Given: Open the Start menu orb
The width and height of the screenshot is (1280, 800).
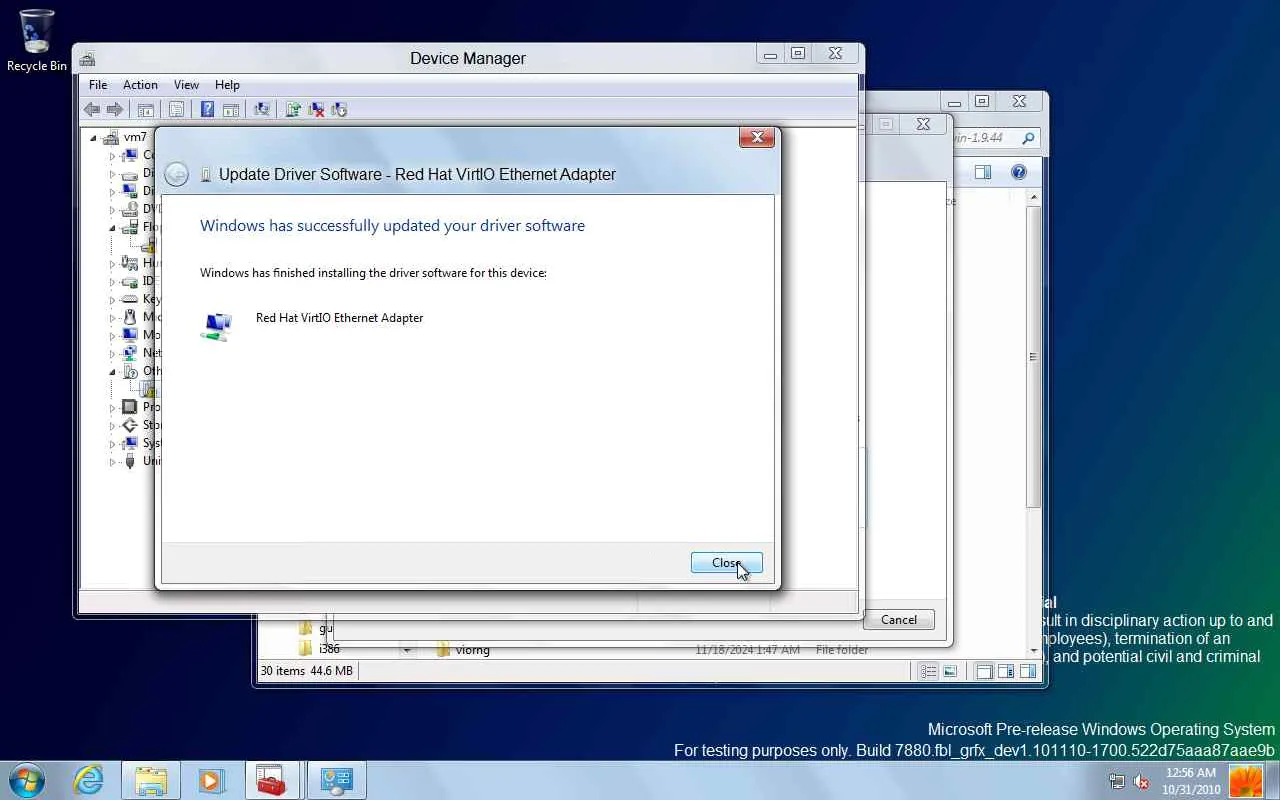Looking at the screenshot, I should (x=27, y=780).
